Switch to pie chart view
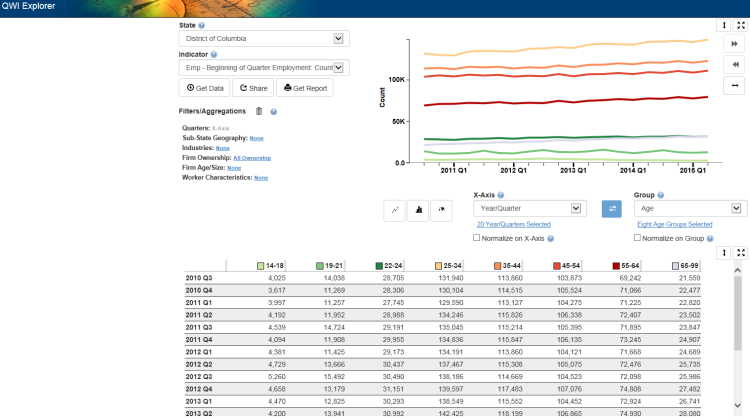The width and height of the screenshot is (750, 420). 441,209
